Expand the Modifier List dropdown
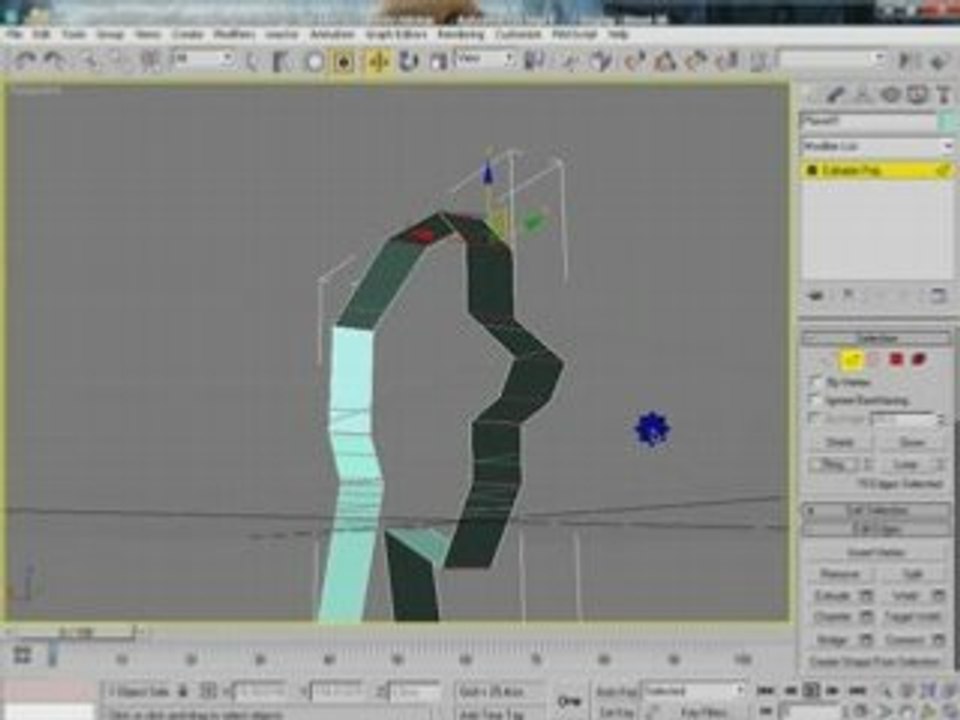Viewport: 960px width, 720px height. (x=877, y=146)
